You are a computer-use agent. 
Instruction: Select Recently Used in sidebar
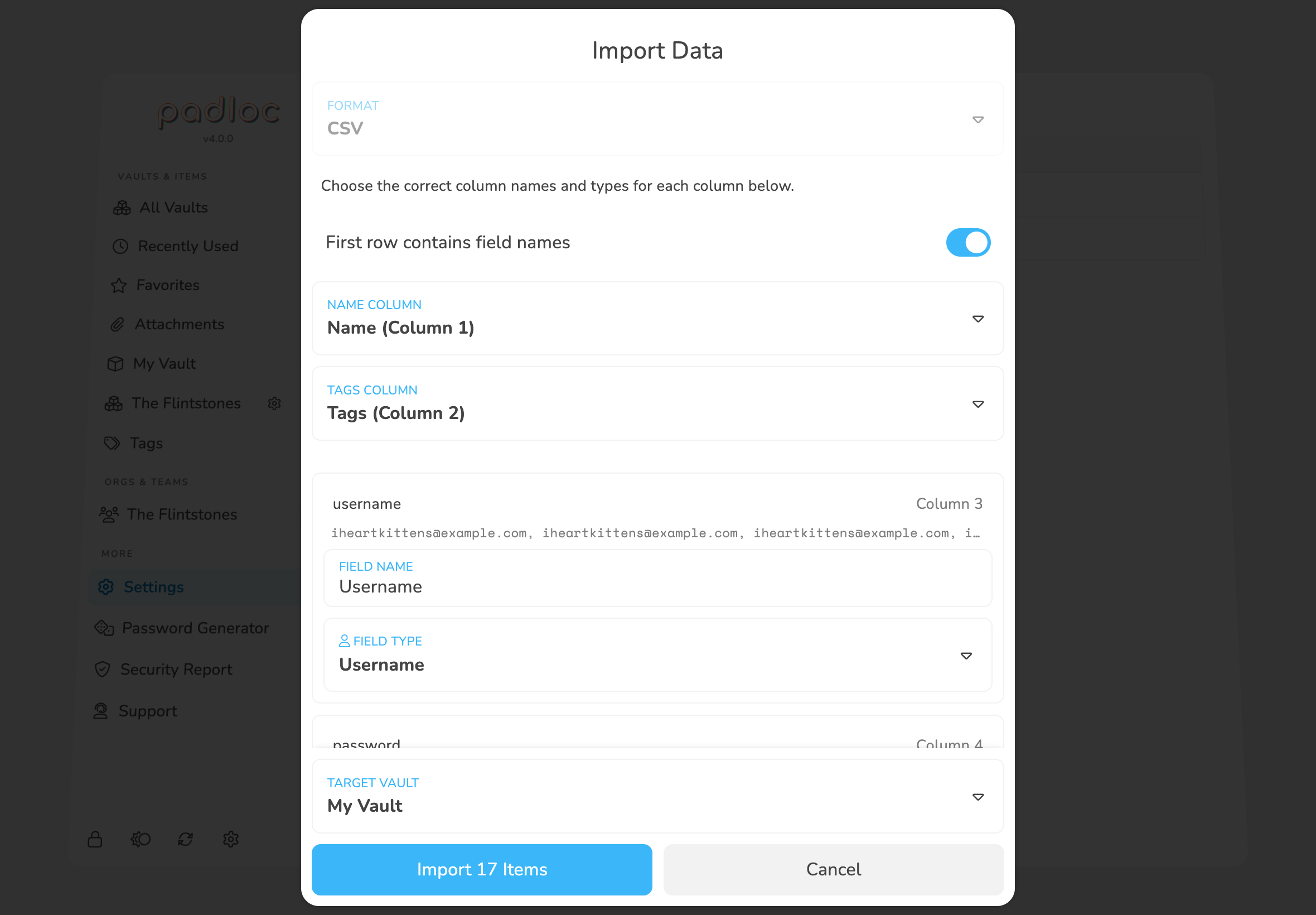[x=188, y=247]
